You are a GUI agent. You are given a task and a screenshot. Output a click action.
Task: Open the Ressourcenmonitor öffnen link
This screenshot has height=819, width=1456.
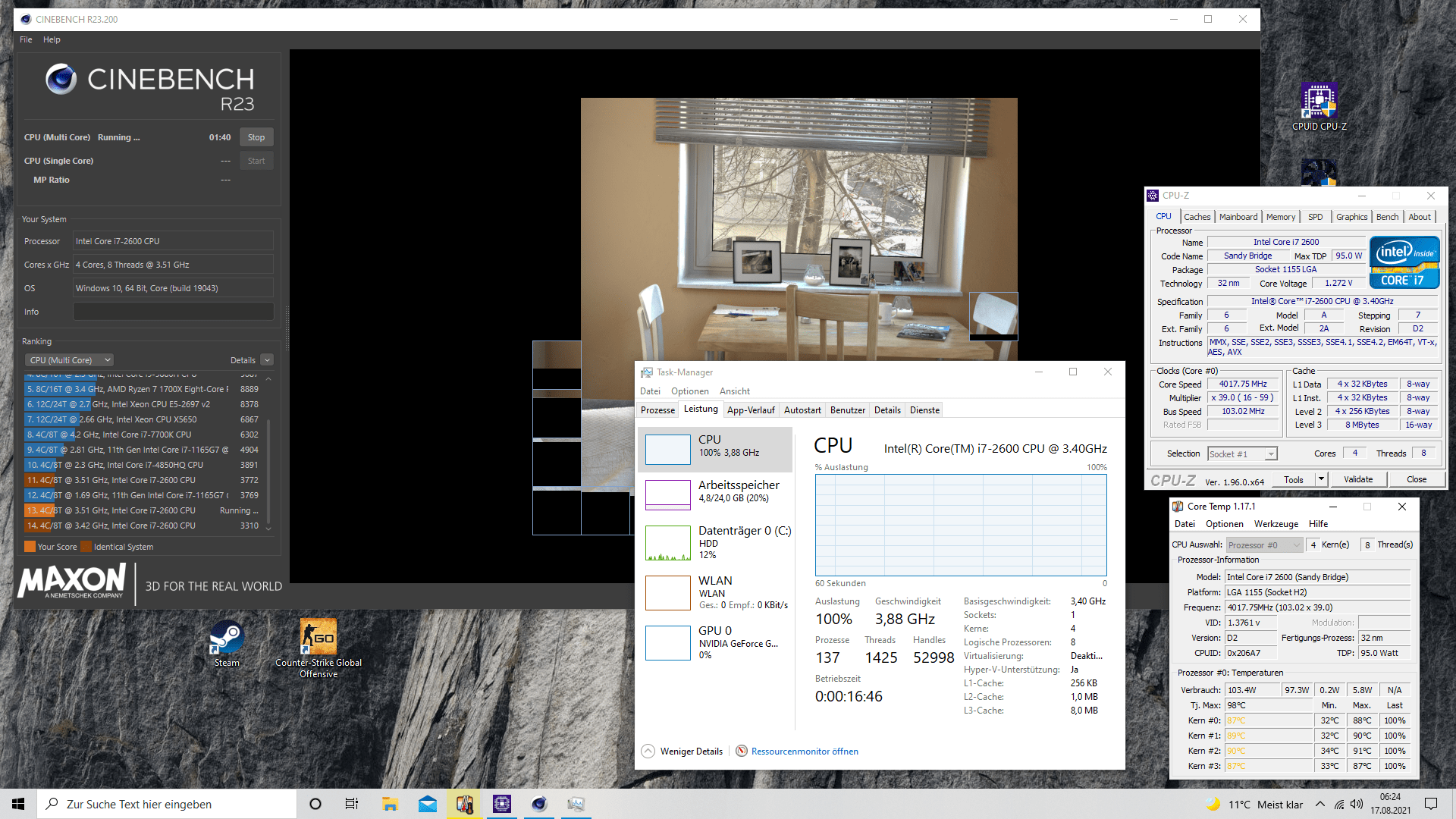804,752
